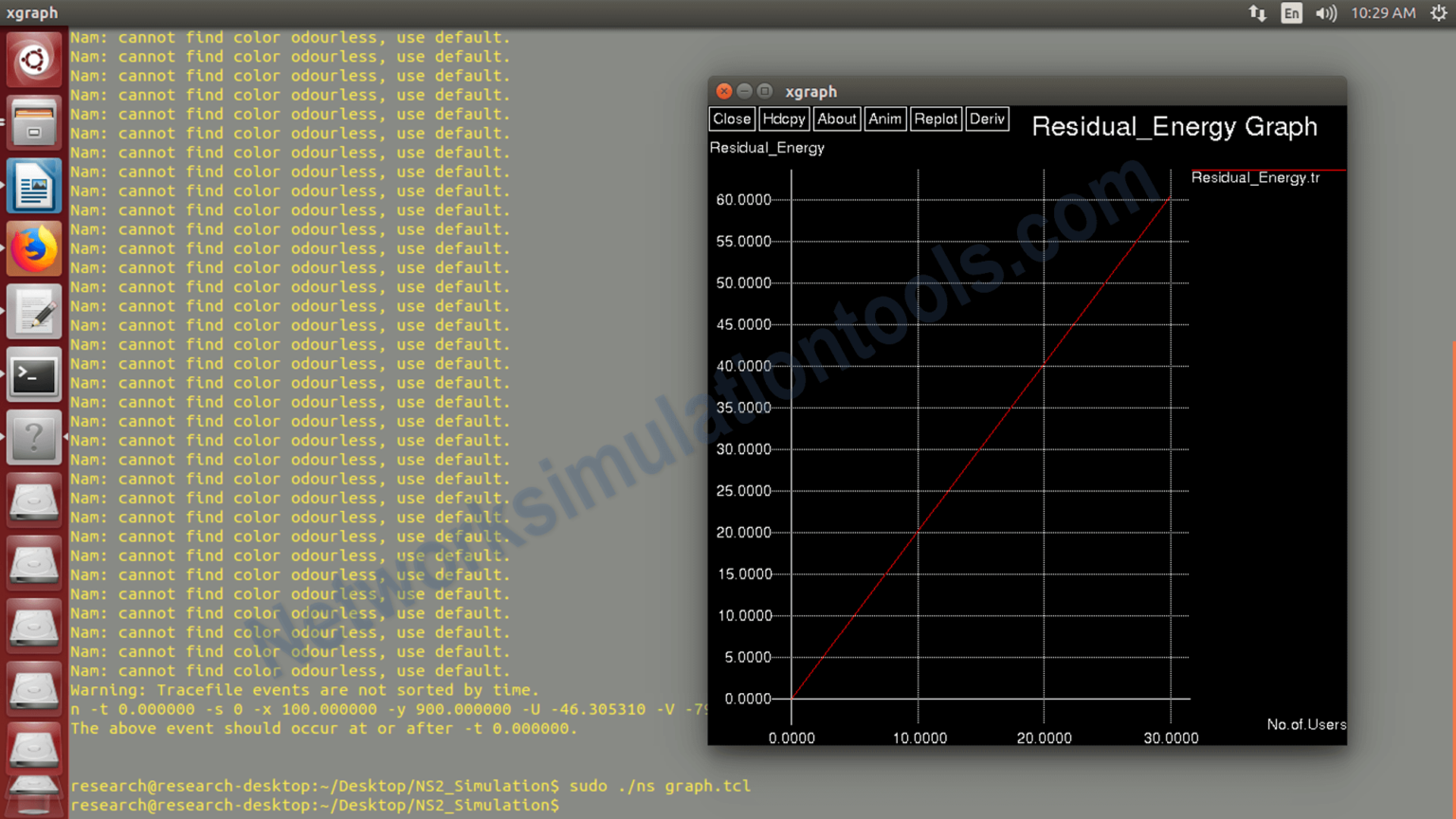The image size is (1456, 819).
Task: Select the Residual_Energy.tr legend entry
Action: [1256, 177]
